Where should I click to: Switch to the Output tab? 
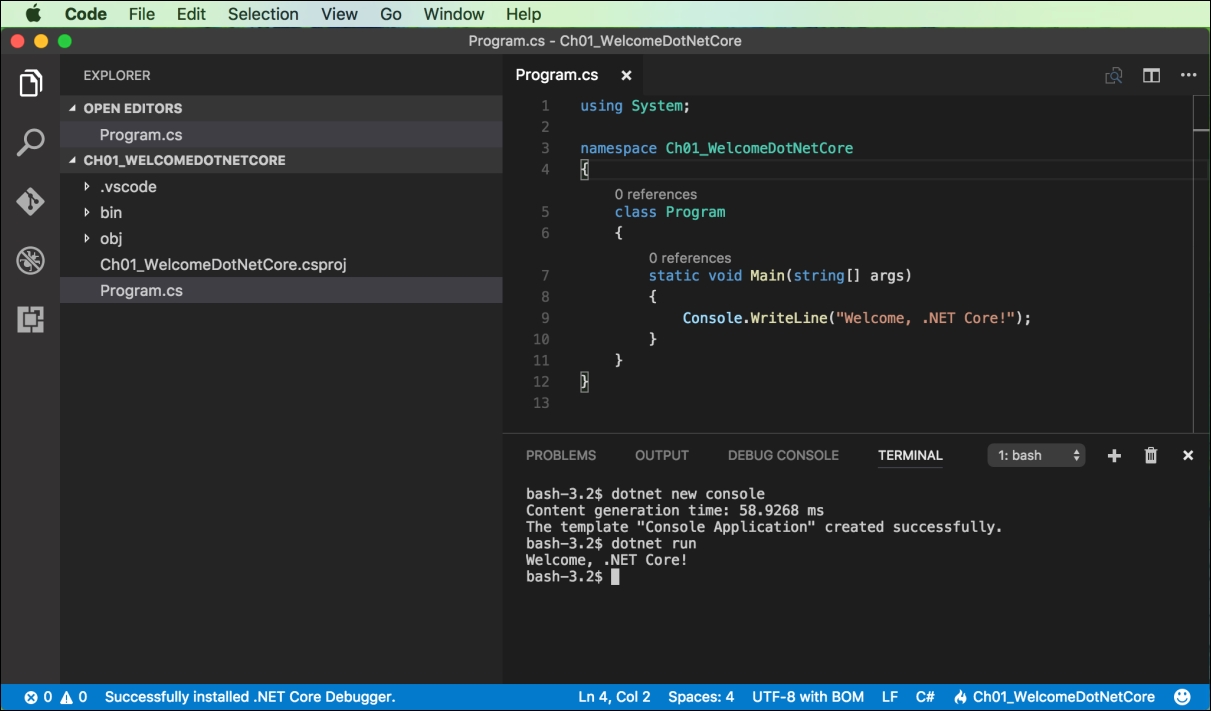[x=662, y=455]
